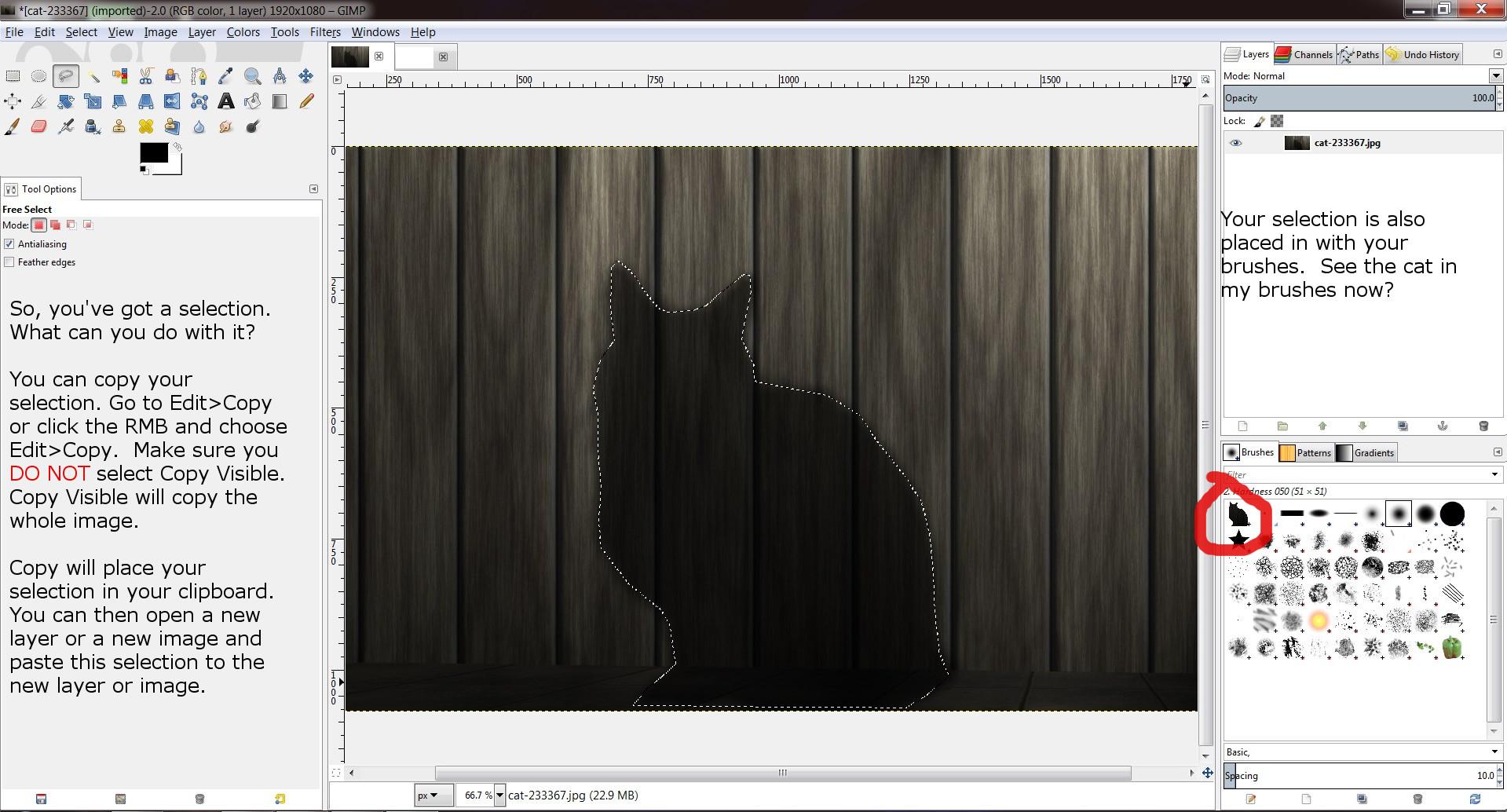Select the Heal tool
The width and height of the screenshot is (1507, 812).
(x=146, y=126)
